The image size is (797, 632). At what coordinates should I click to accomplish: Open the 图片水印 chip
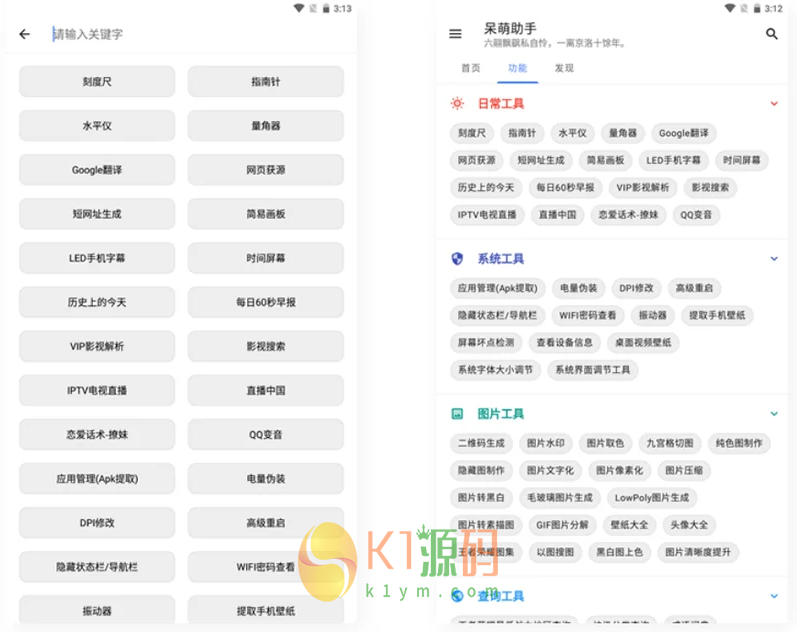coord(545,443)
